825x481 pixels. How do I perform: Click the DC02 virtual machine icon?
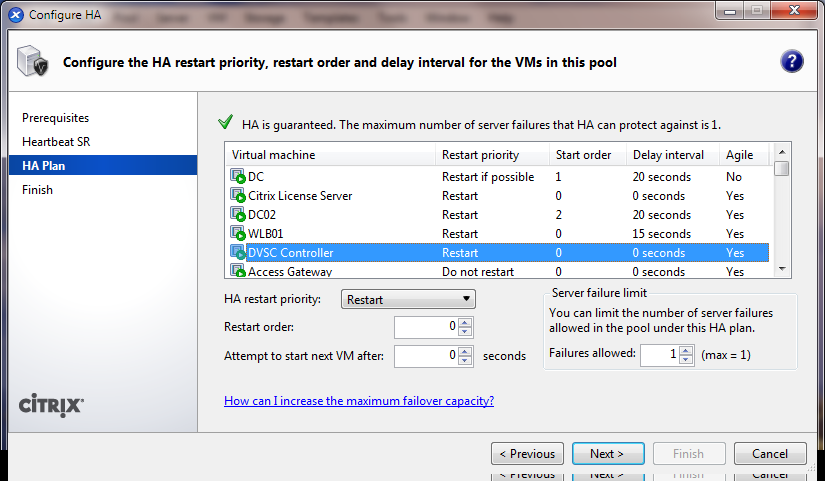[238, 215]
